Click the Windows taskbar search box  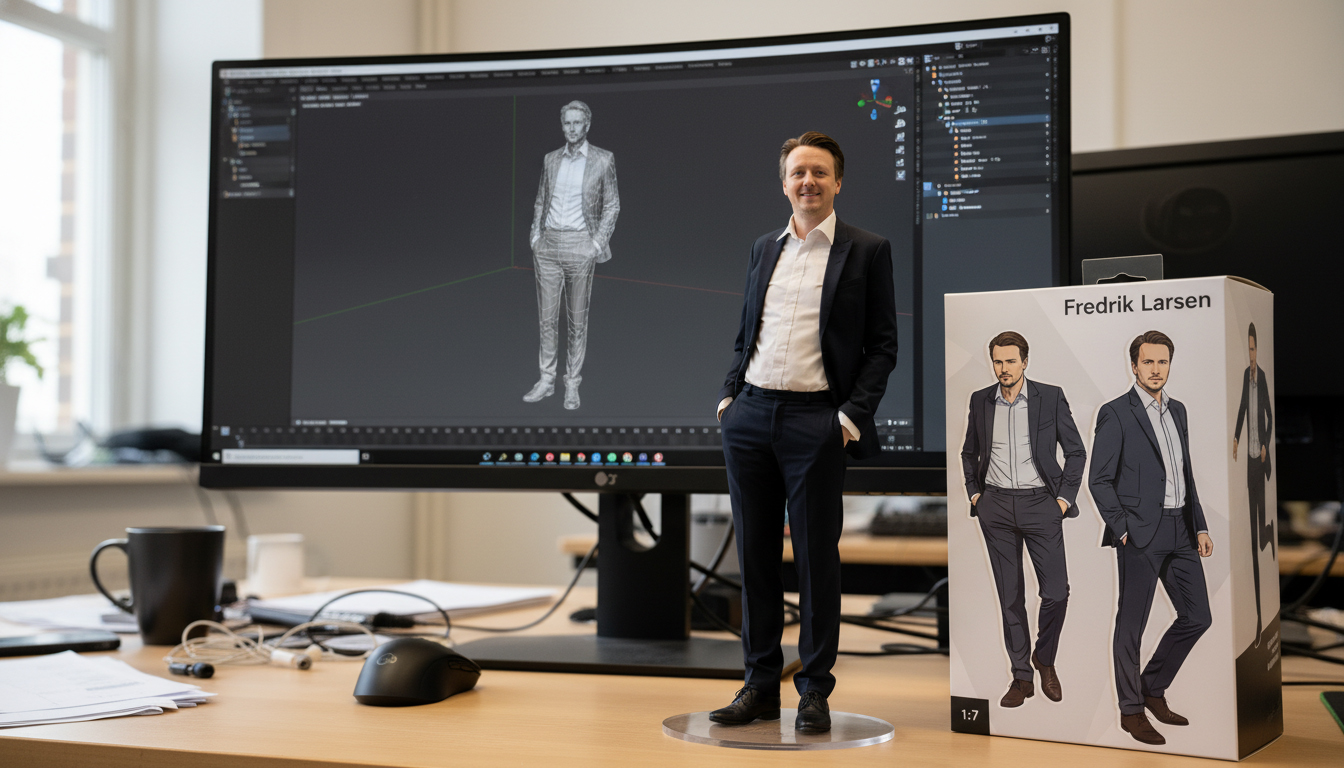290,456
